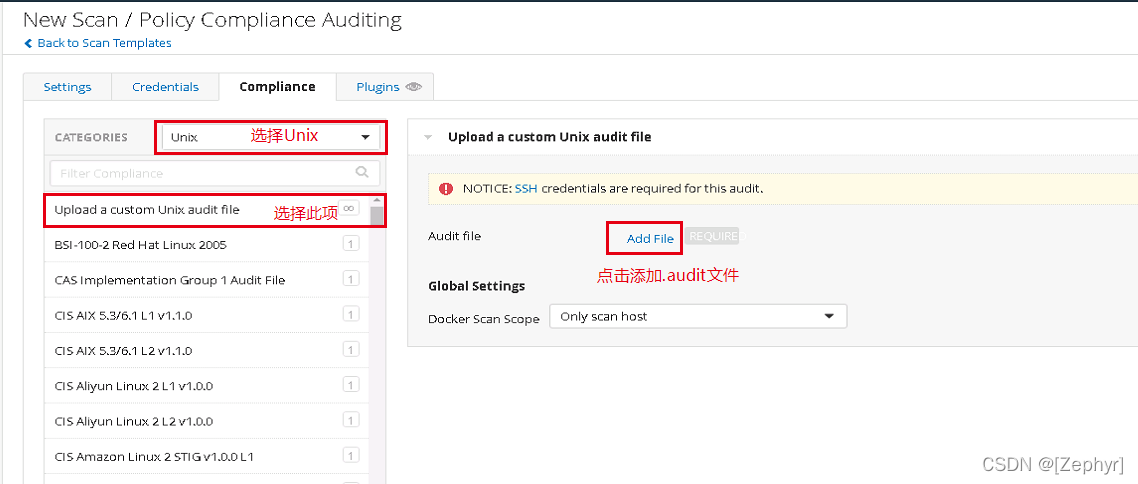Image resolution: width=1138 pixels, height=484 pixels.
Task: Click the Add File link
Action: pos(650,239)
